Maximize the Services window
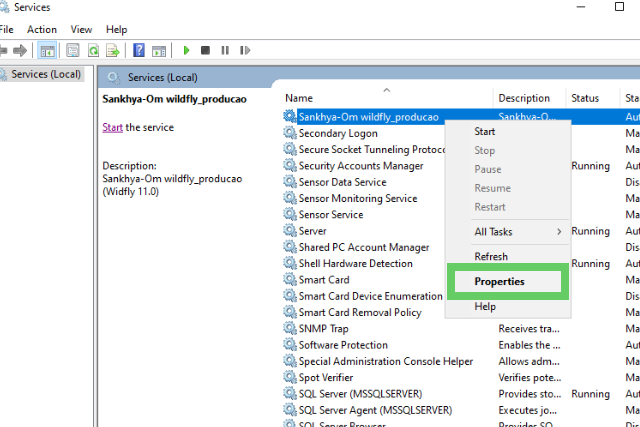The image size is (640, 427). click(x=619, y=7)
